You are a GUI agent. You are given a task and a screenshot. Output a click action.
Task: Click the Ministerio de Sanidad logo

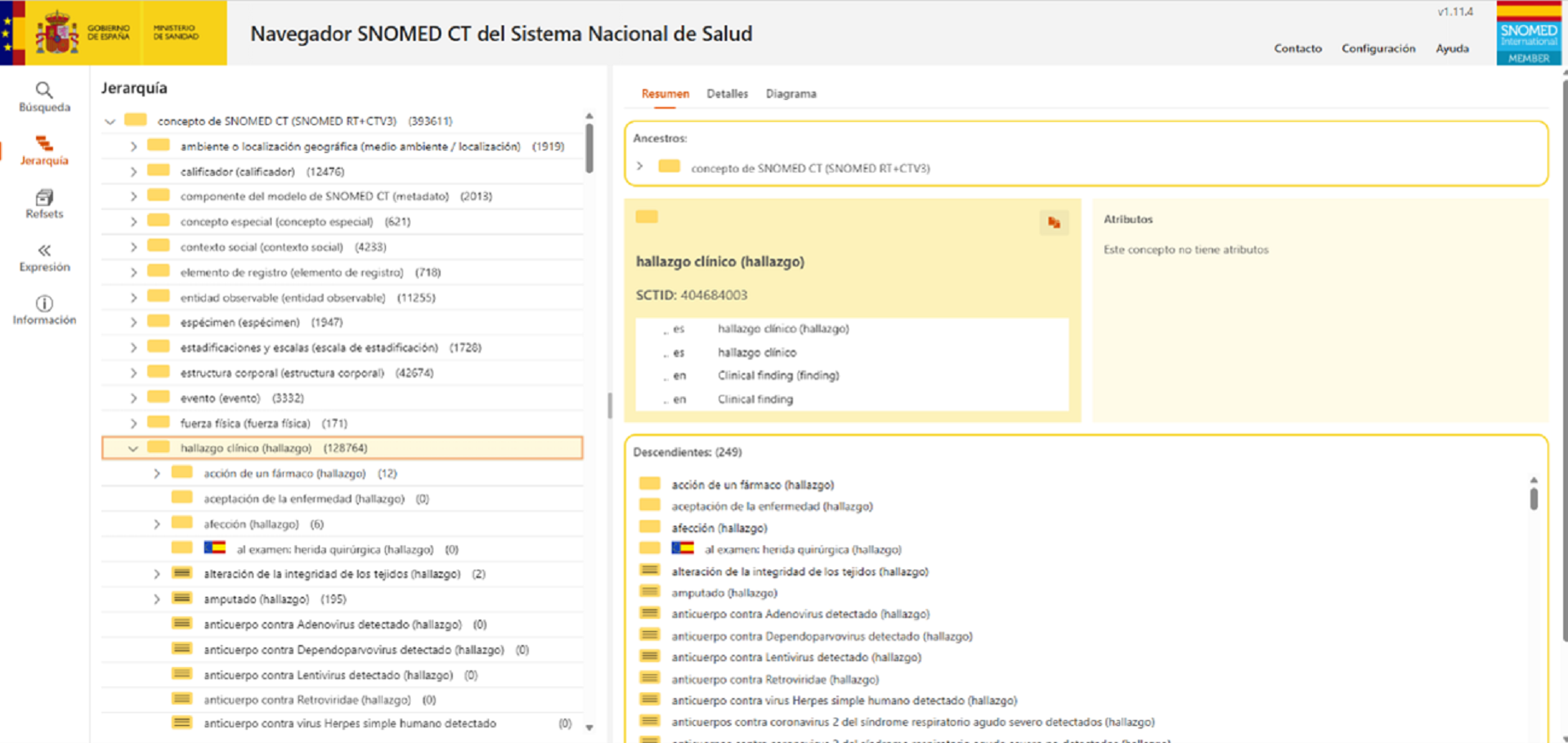tap(176, 33)
